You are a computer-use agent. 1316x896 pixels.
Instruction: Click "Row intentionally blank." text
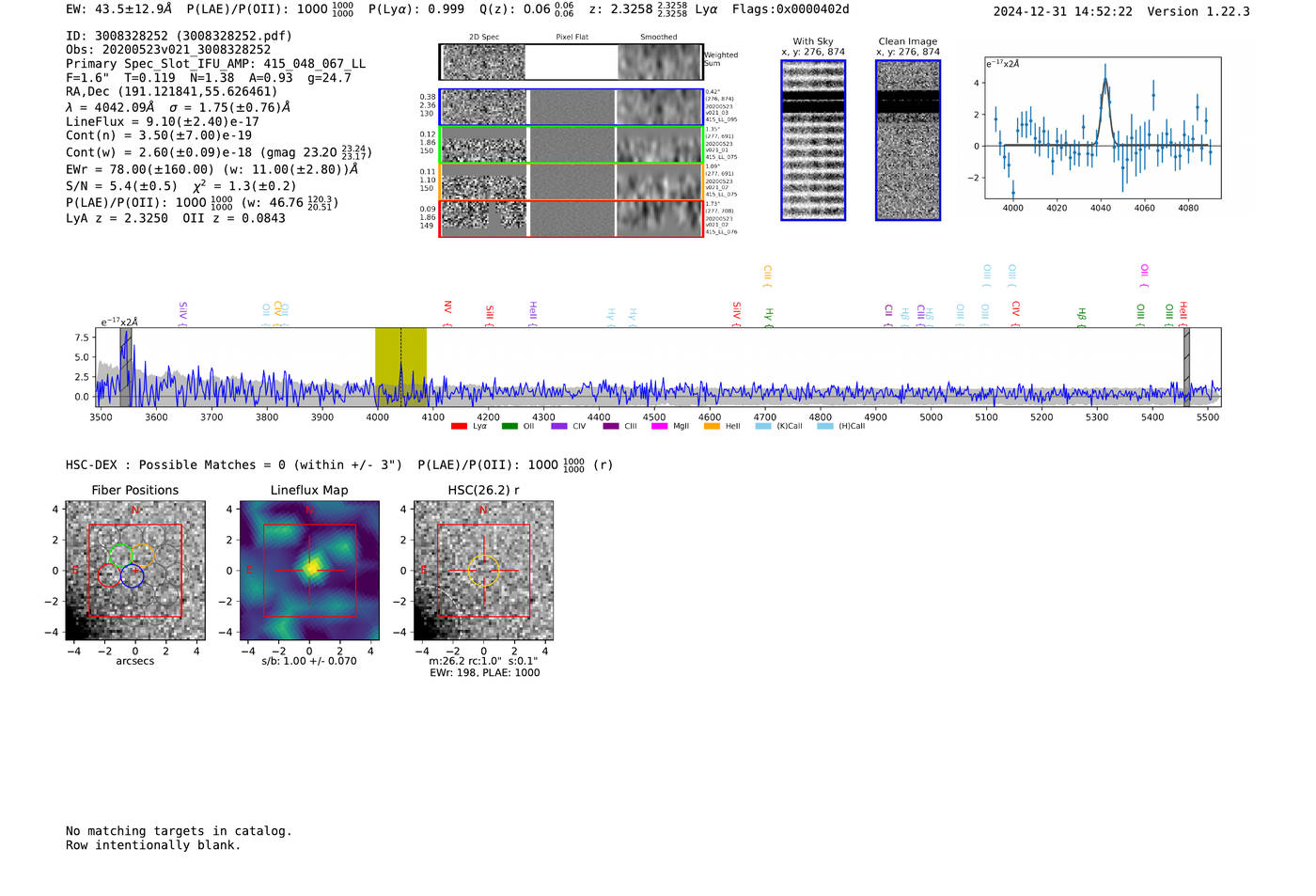[x=153, y=845]
